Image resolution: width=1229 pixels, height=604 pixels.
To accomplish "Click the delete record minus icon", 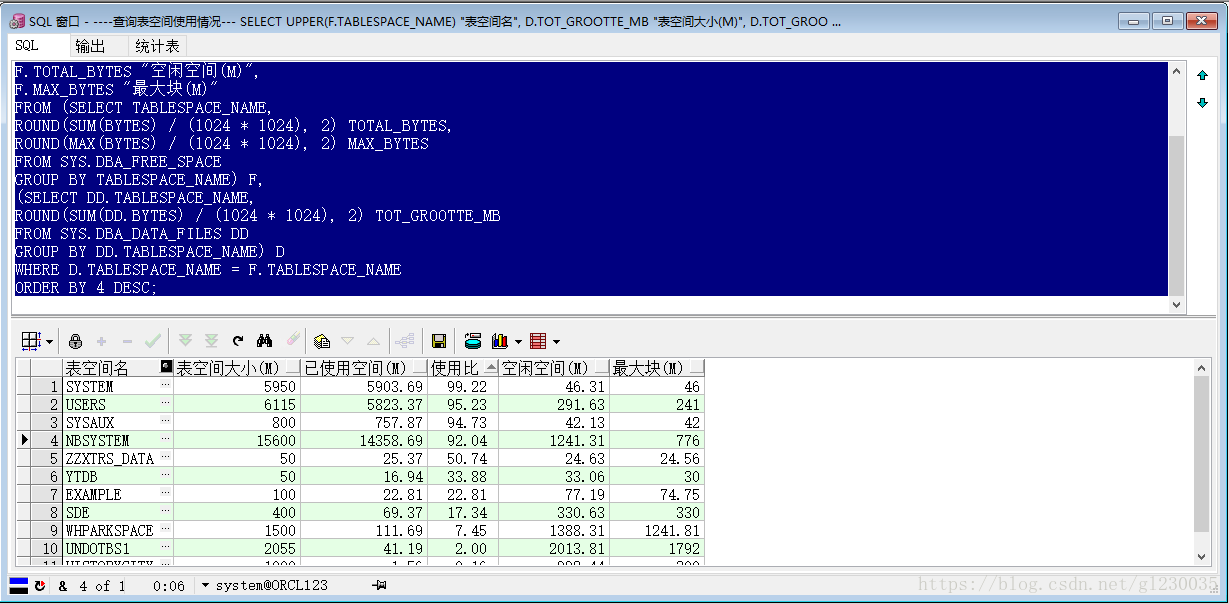I will coord(127,341).
